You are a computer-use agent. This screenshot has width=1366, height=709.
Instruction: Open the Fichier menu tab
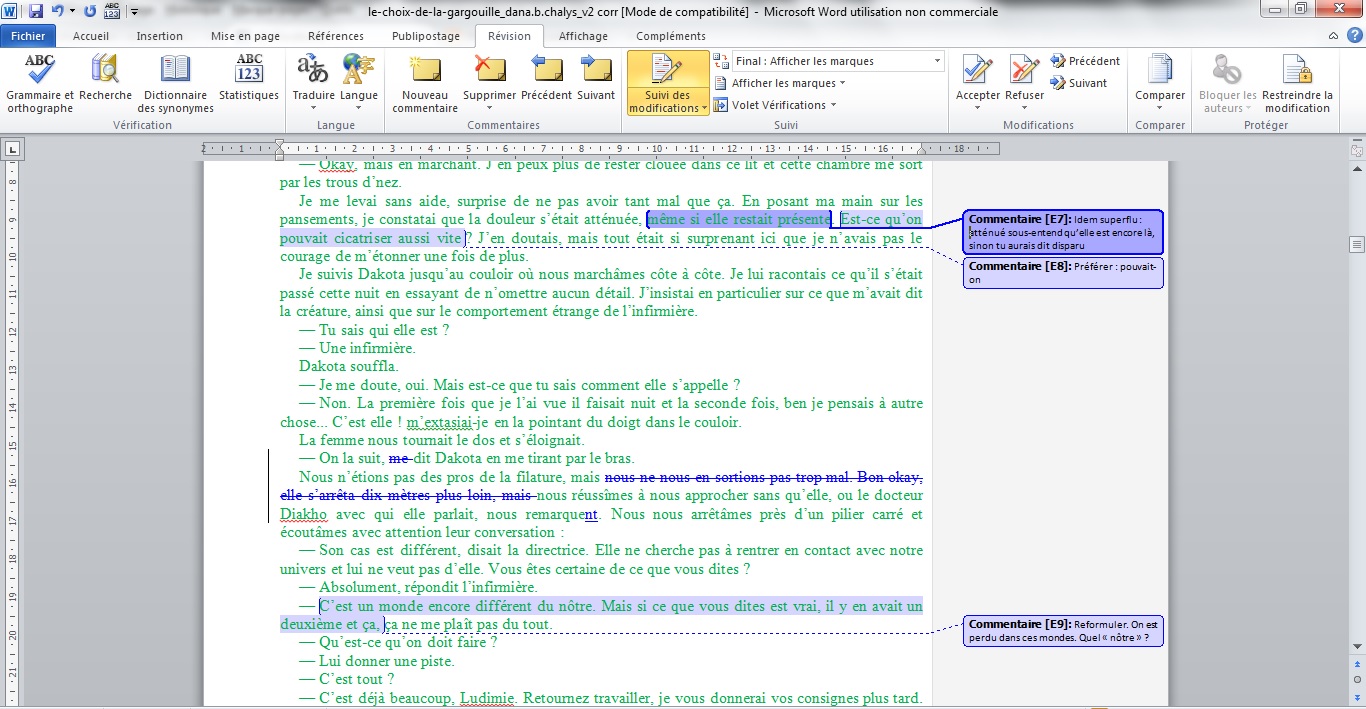(x=28, y=36)
